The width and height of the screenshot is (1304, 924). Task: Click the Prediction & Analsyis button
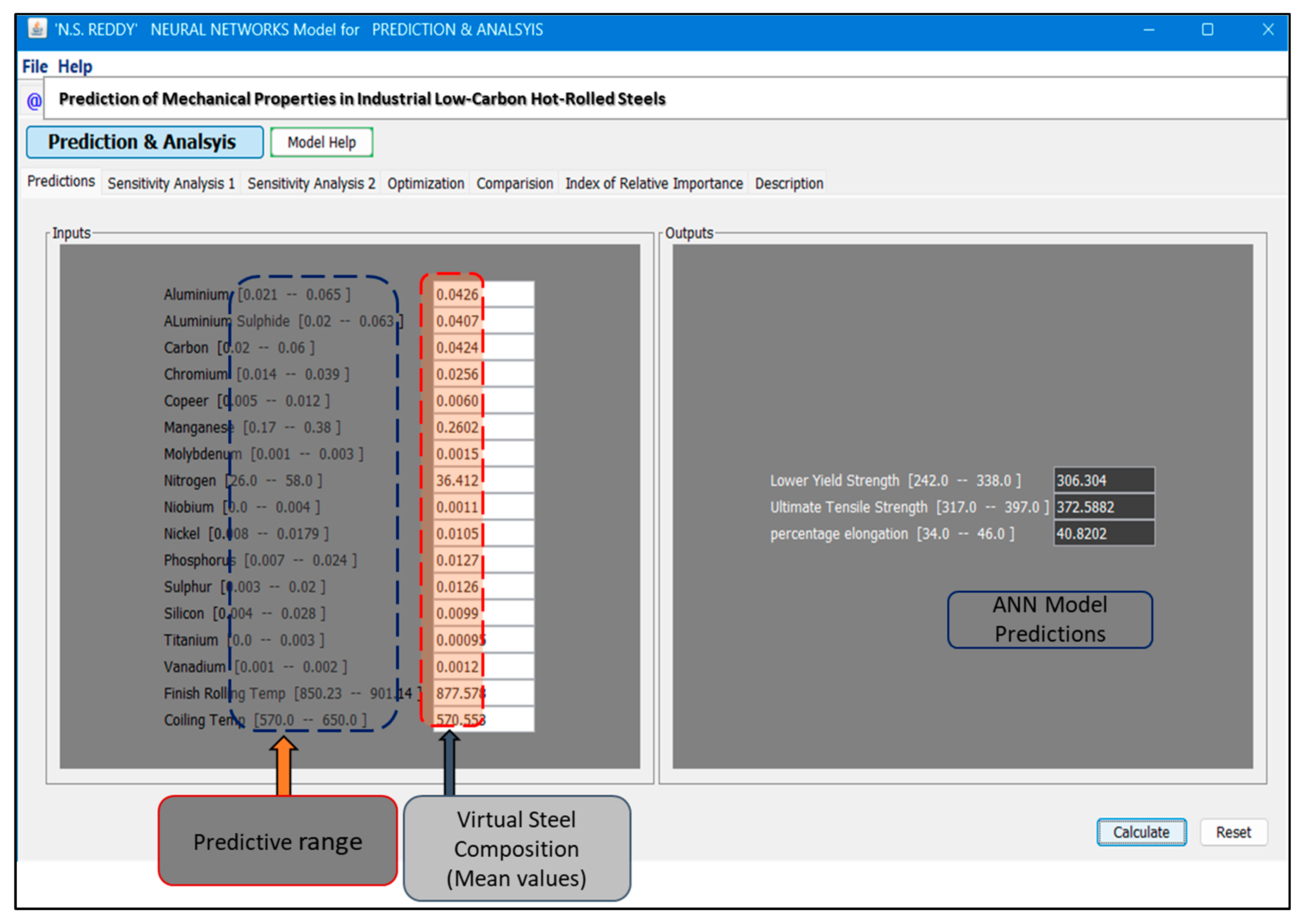[145, 142]
